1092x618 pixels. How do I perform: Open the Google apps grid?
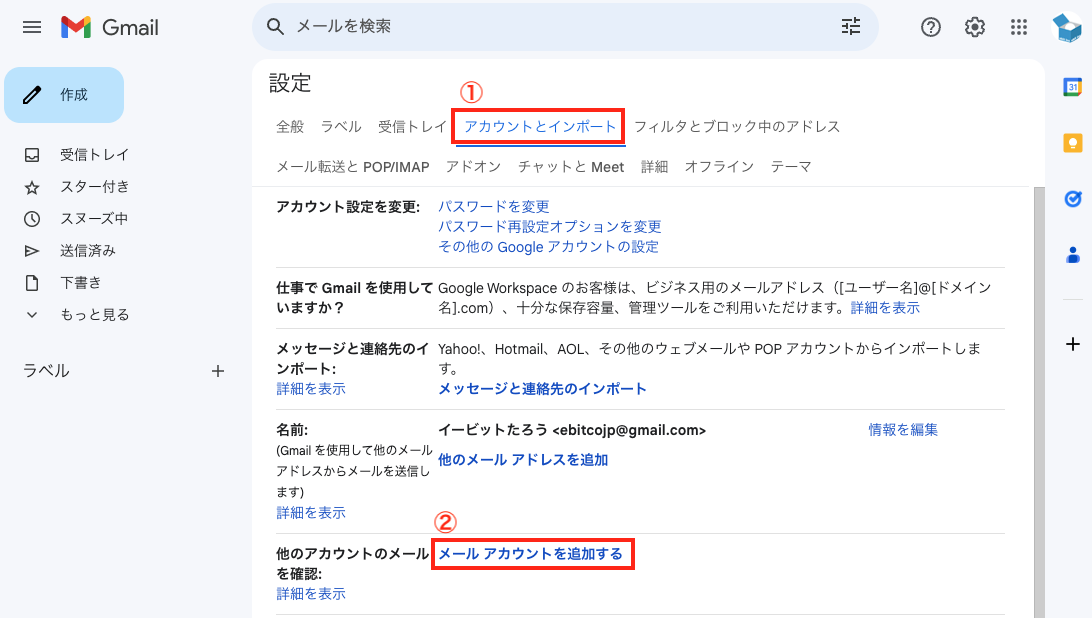point(1019,27)
